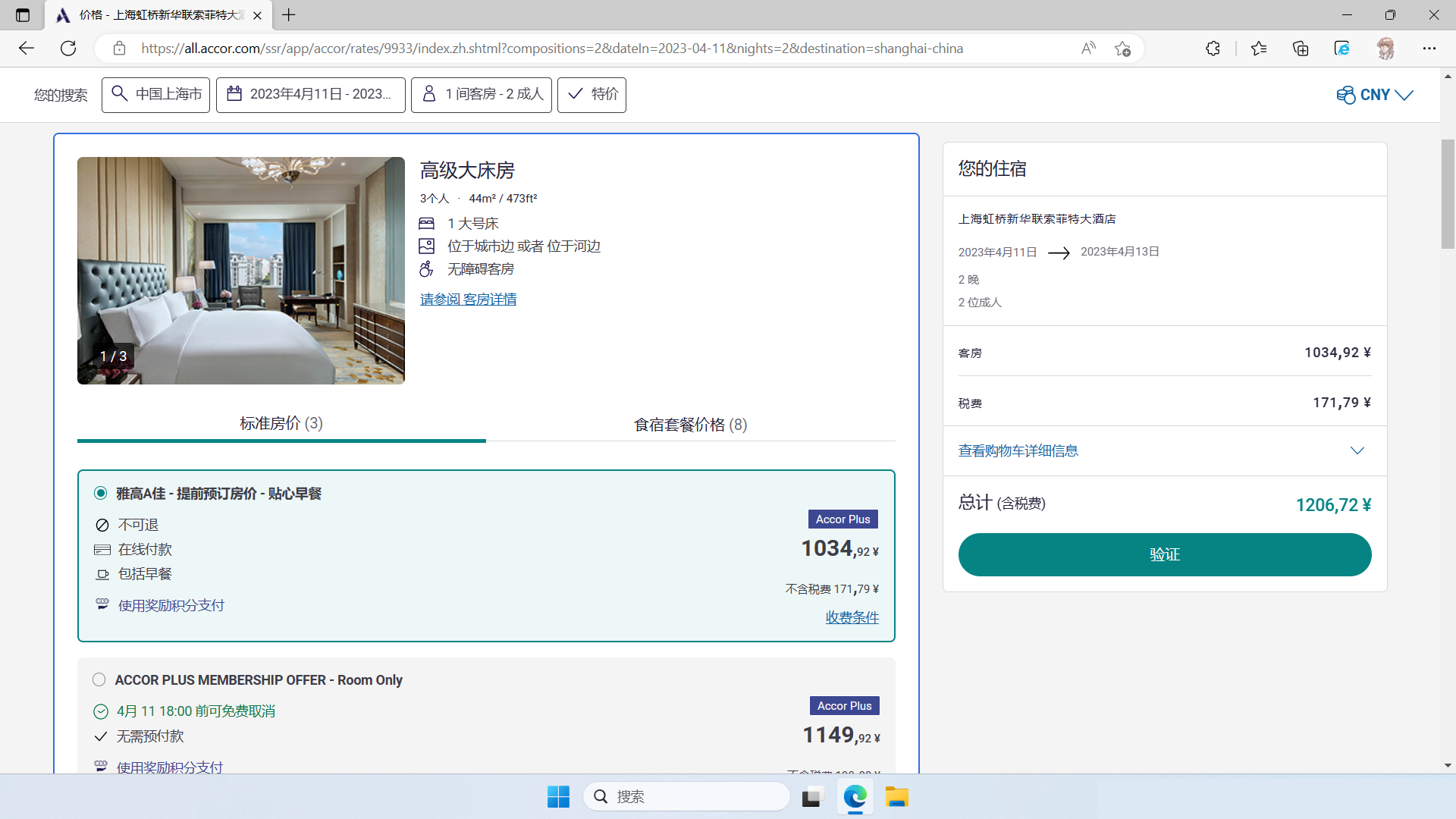Click the green 验证 button
The image size is (1456, 819).
click(x=1165, y=555)
